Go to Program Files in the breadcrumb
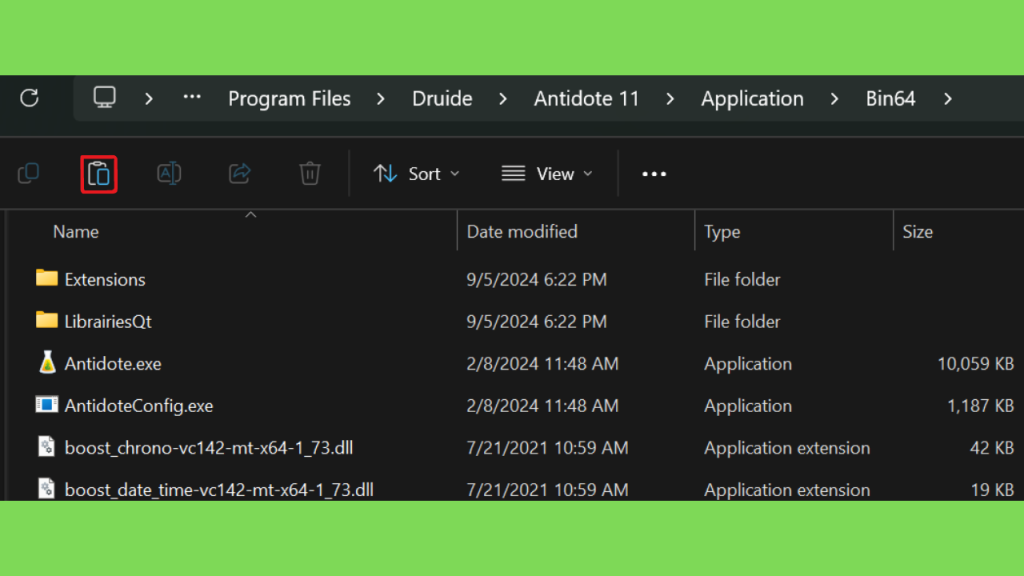This screenshot has width=1024, height=576. coord(289,99)
